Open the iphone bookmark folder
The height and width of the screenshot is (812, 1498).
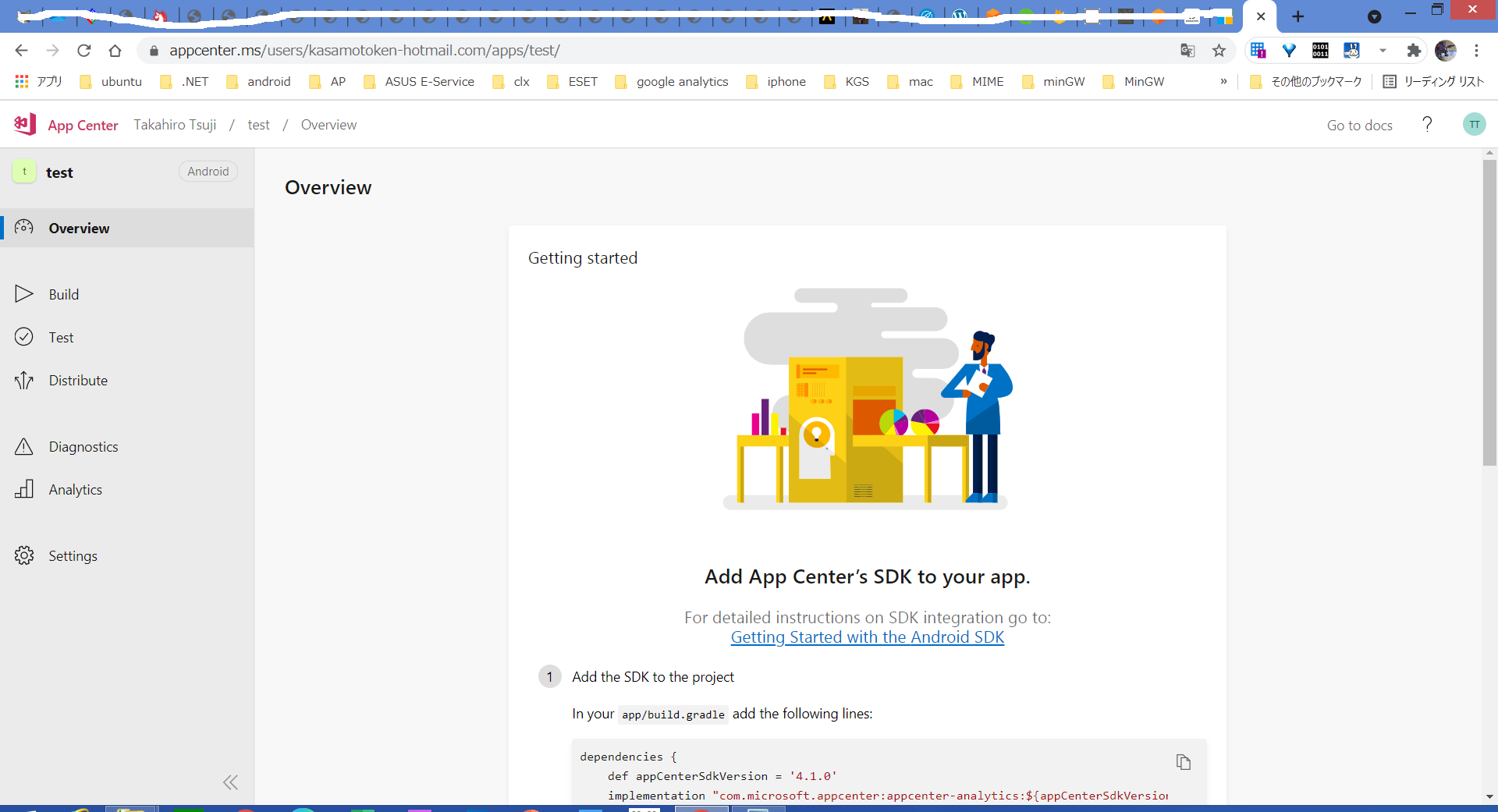(776, 81)
